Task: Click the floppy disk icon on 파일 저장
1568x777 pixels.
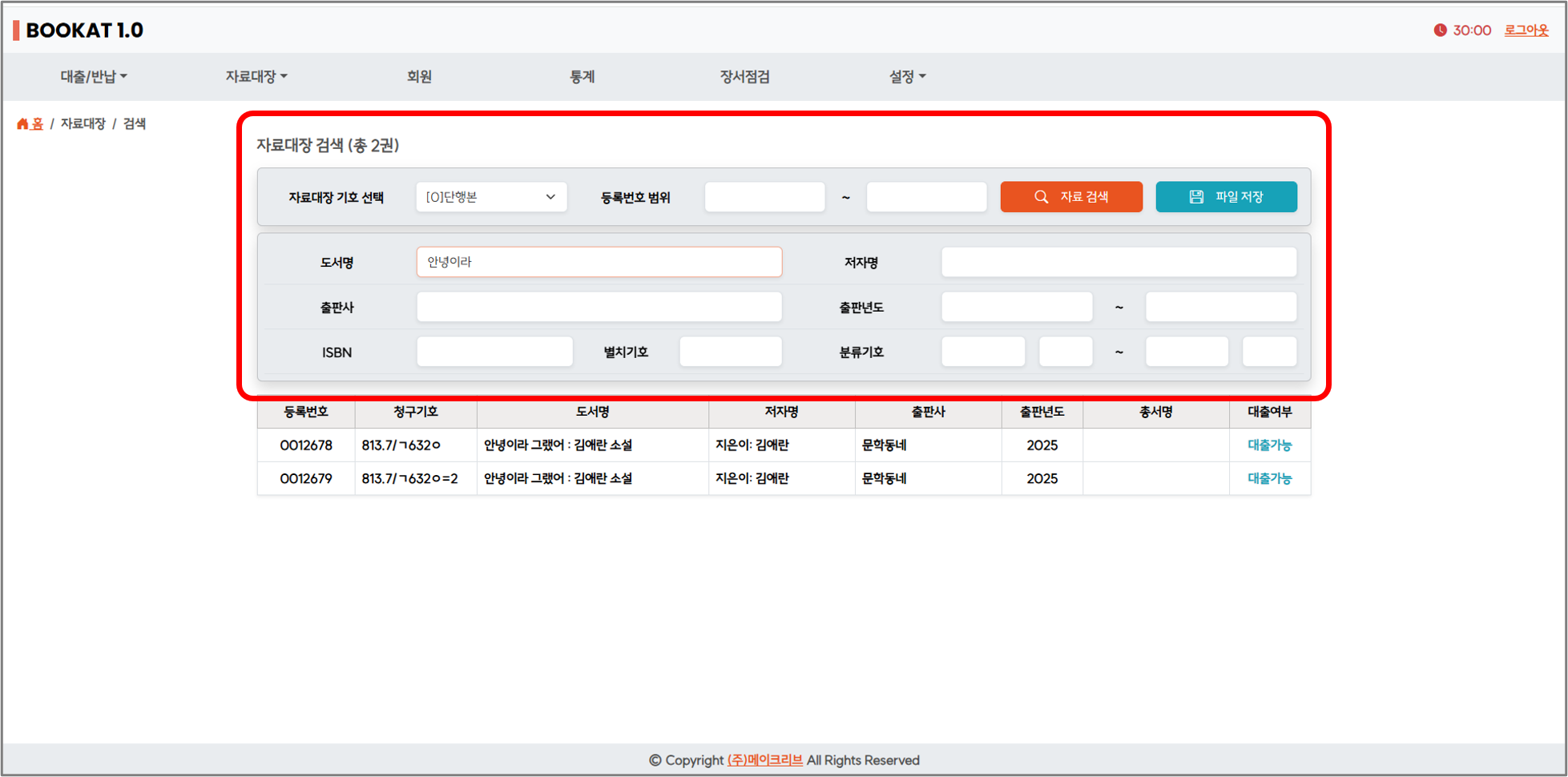Action: pos(1195,197)
